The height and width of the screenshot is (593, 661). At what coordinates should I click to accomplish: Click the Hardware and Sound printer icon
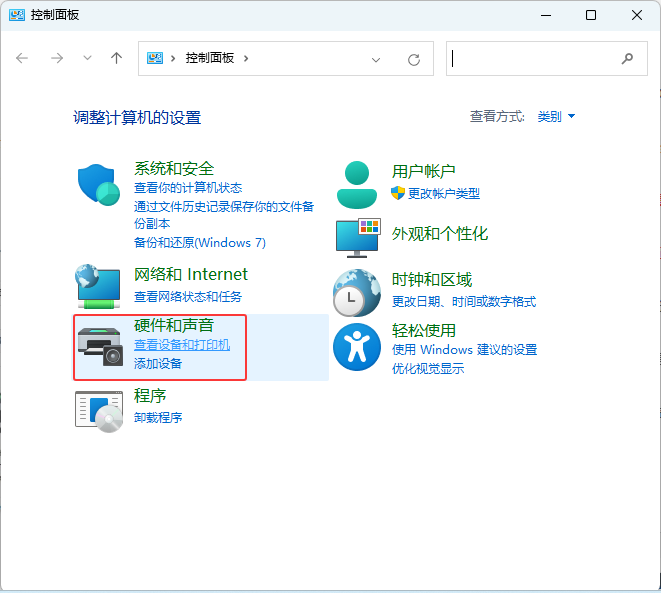[x=100, y=346]
